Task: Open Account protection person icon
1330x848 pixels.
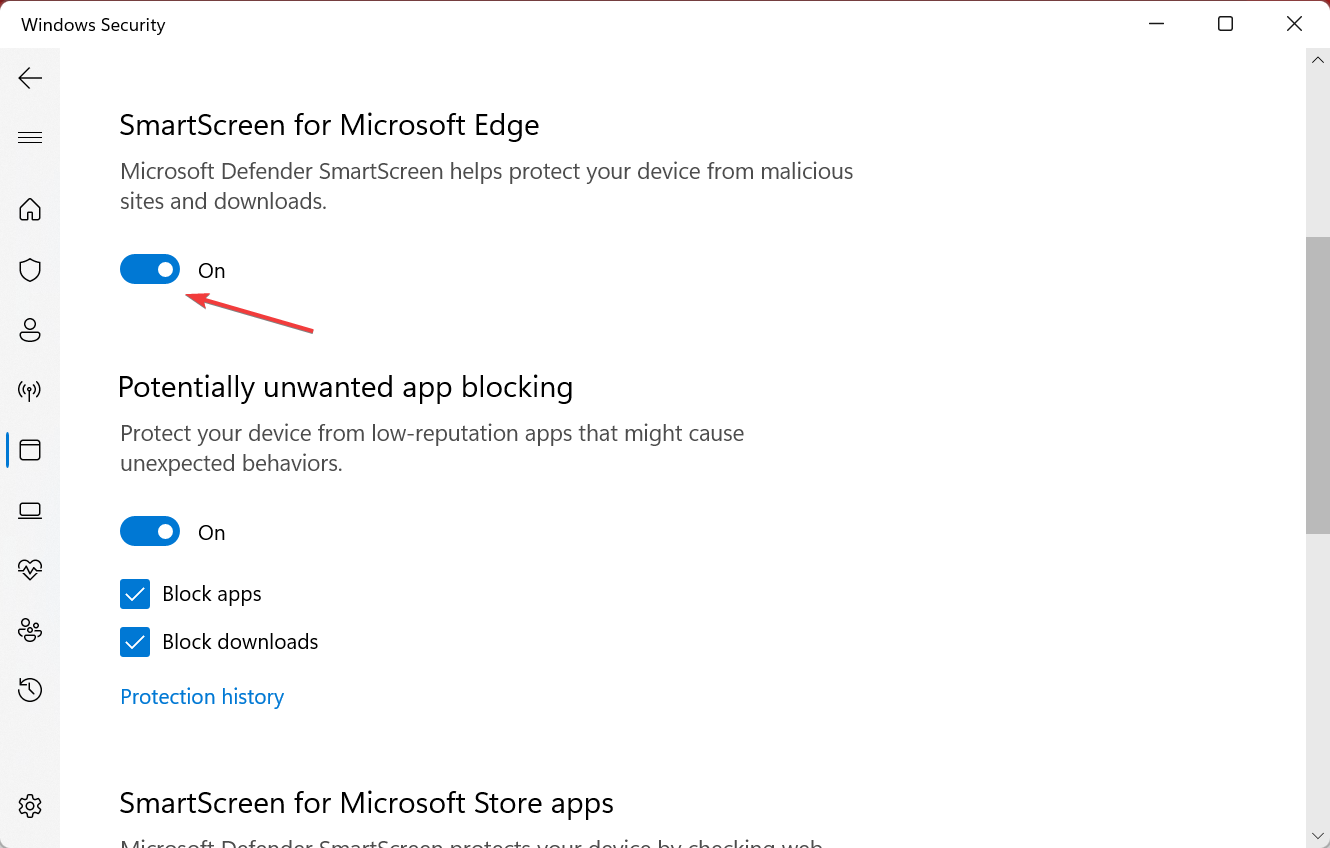Action: pyautogui.click(x=30, y=330)
